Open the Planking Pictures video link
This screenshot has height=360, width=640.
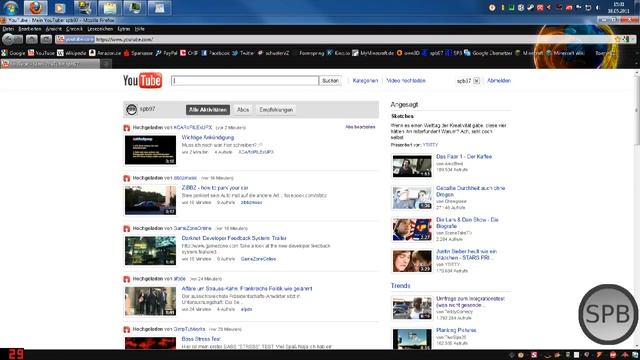click(x=456, y=330)
